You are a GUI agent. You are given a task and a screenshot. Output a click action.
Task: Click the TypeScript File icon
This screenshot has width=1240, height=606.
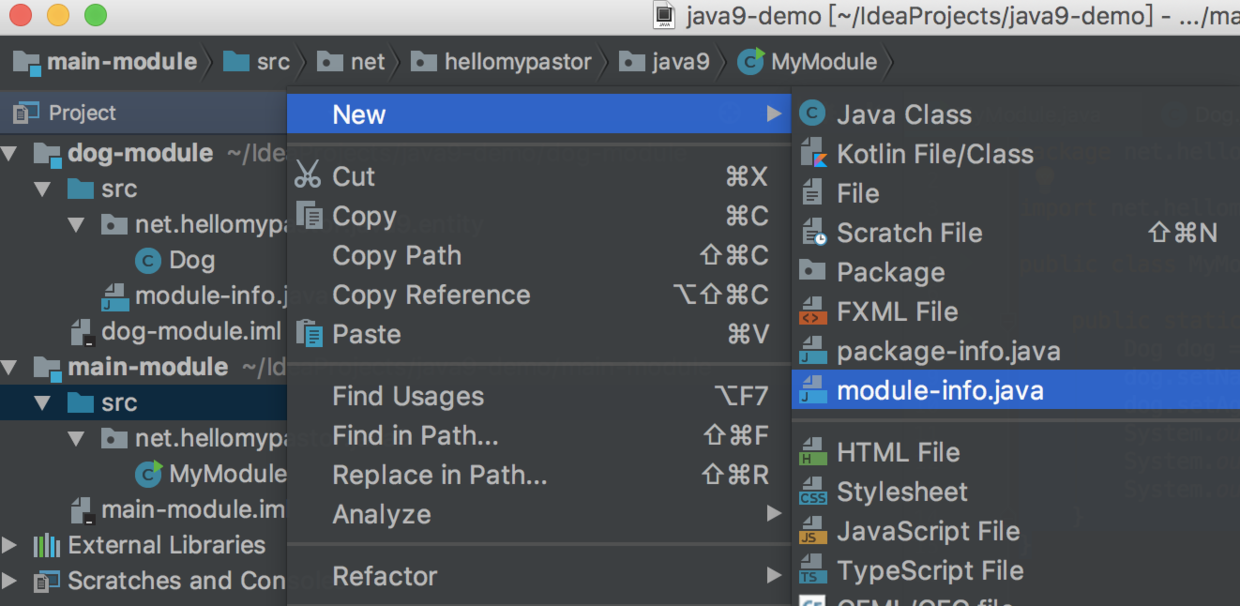(x=813, y=571)
